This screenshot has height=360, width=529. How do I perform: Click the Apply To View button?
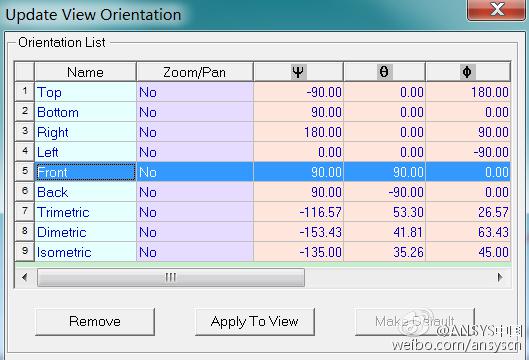point(255,322)
